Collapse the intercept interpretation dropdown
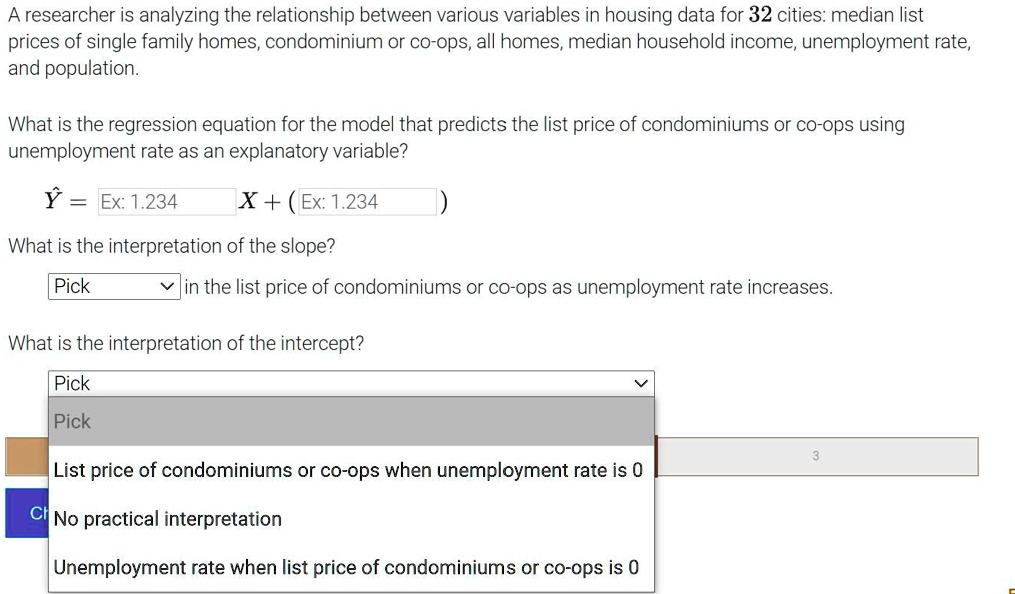The height and width of the screenshot is (594, 1015). point(350,383)
